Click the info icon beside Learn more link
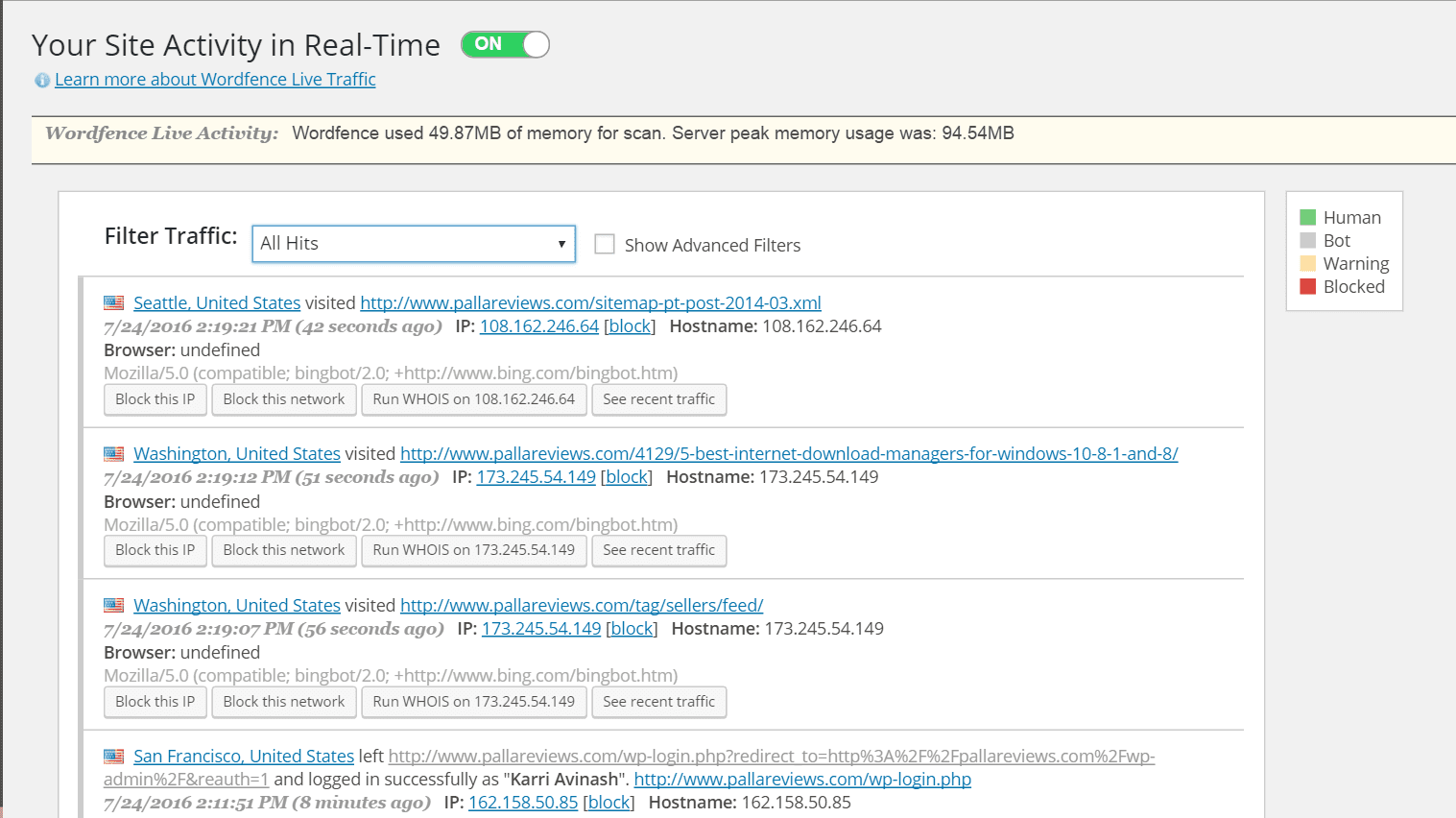 42,81
